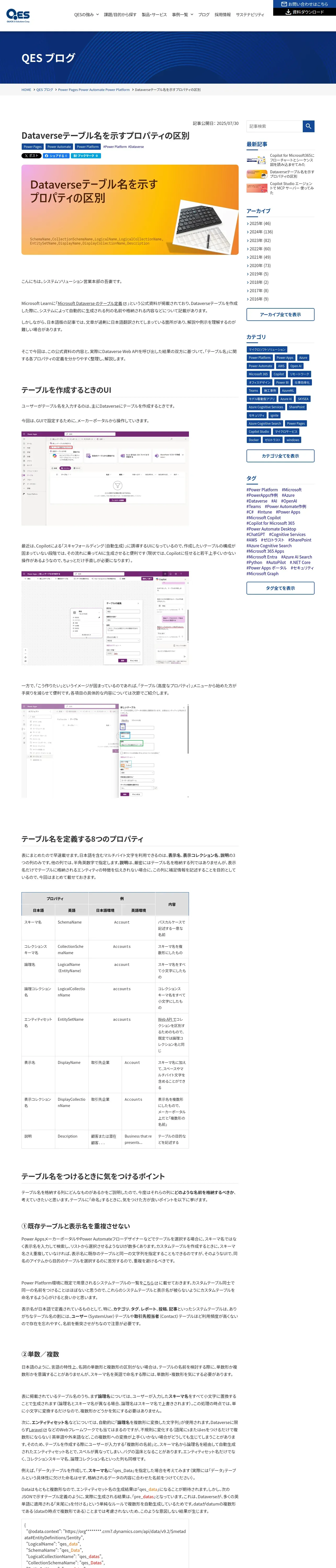The width and height of the screenshot is (336, 1568).
Task: Open the ブログ menu item
Action: (204, 15)
